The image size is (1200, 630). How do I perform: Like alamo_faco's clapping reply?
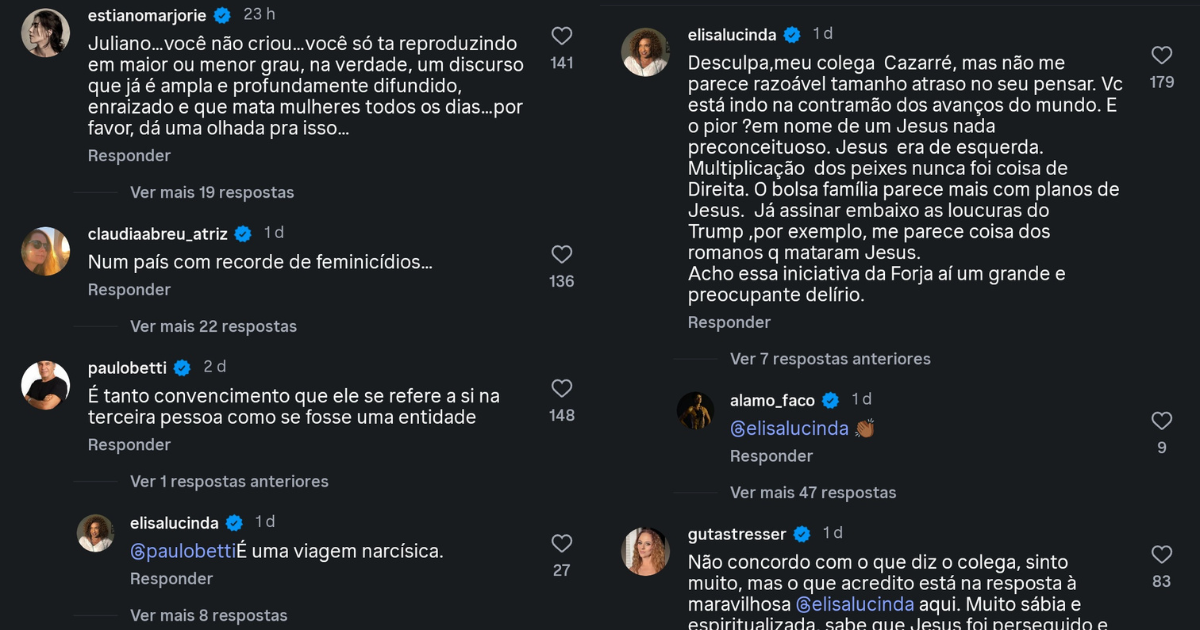[x=1161, y=420]
